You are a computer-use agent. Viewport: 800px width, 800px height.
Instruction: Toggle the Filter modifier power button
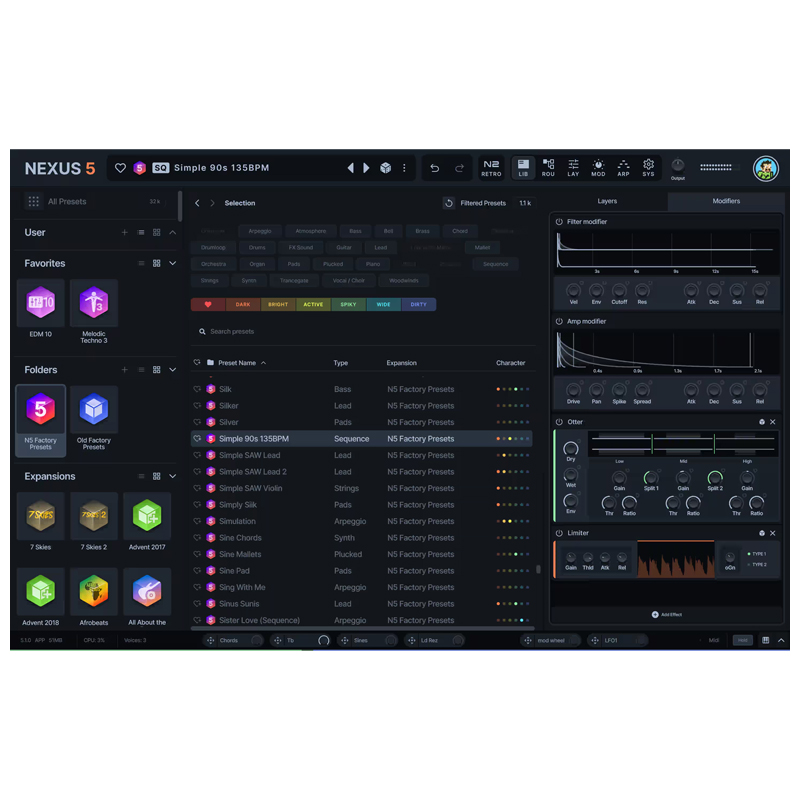pyautogui.click(x=559, y=222)
